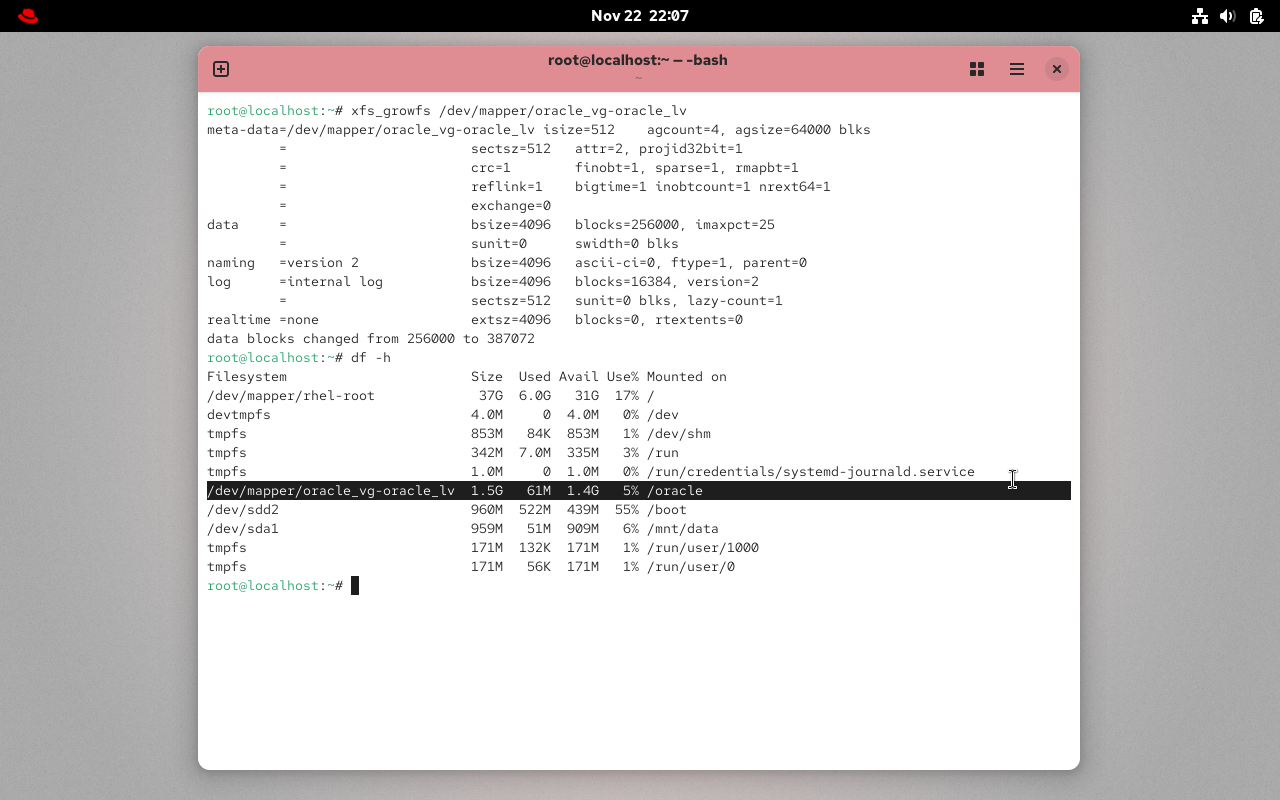Open a new terminal tab with the plus icon
The width and height of the screenshot is (1280, 800).
coord(220,69)
